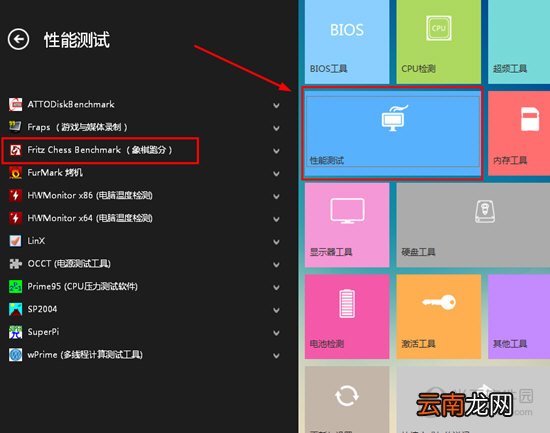Click Fraps (游戏与媒体录制) entry text

[x=78, y=127]
